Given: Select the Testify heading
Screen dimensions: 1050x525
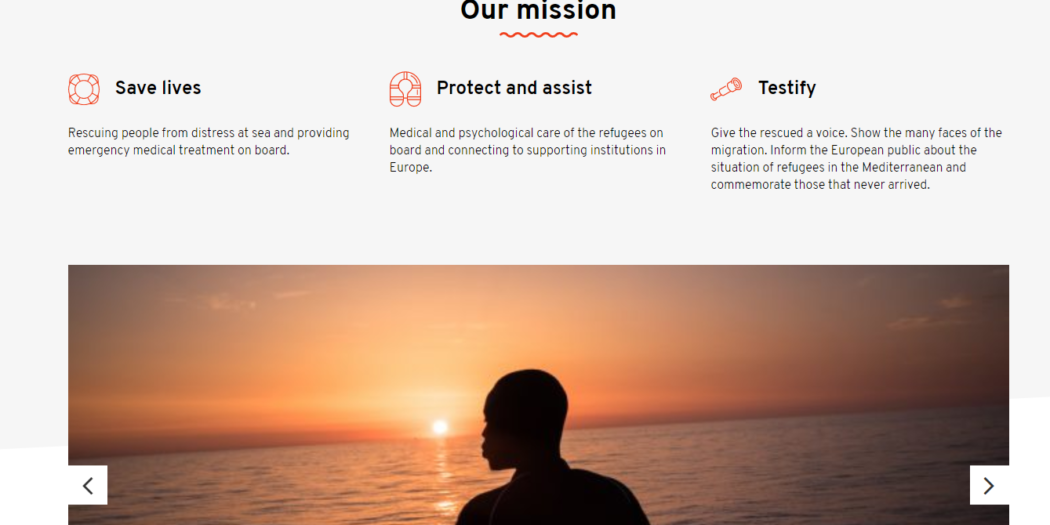Looking at the screenshot, I should (787, 88).
